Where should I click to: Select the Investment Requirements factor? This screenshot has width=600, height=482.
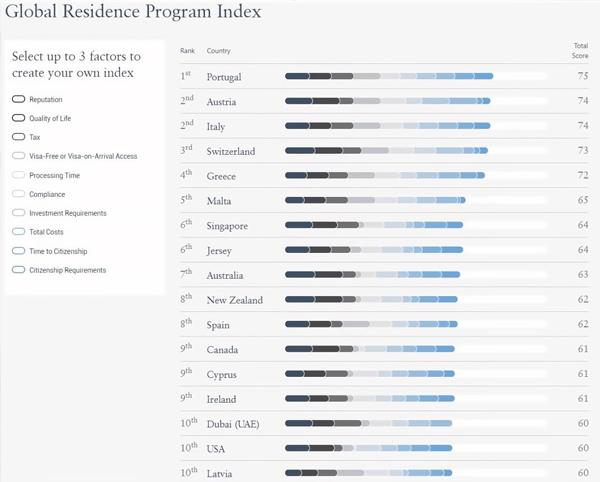(18, 213)
